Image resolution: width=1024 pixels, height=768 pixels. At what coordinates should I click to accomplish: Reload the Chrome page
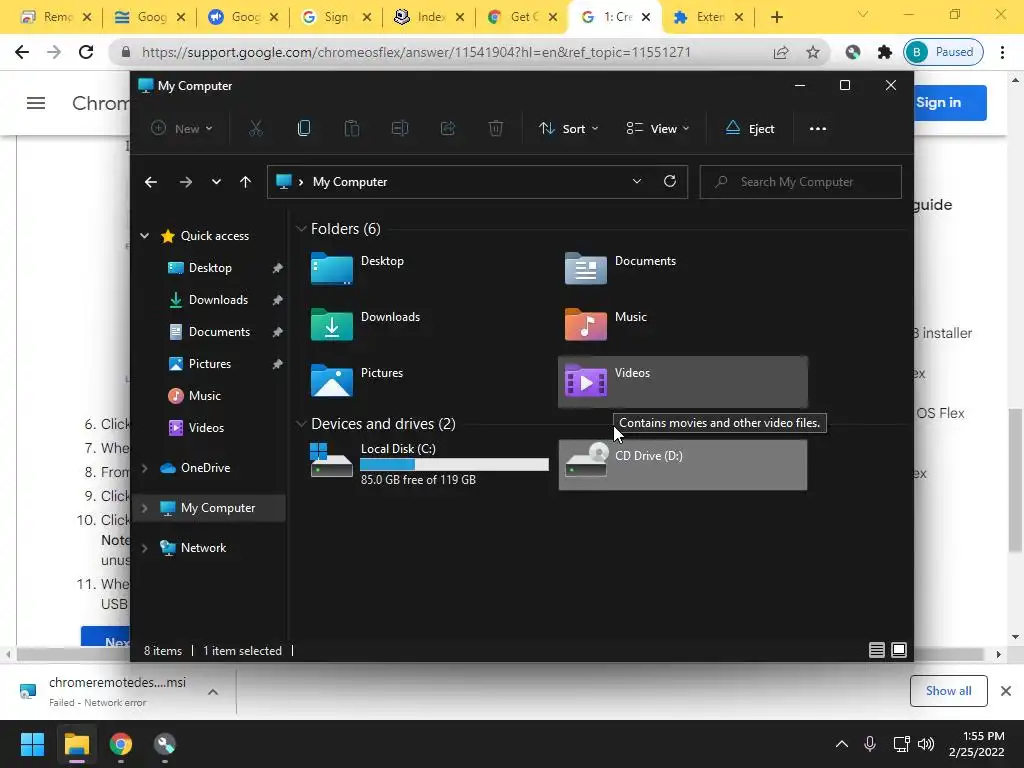pyautogui.click(x=86, y=52)
